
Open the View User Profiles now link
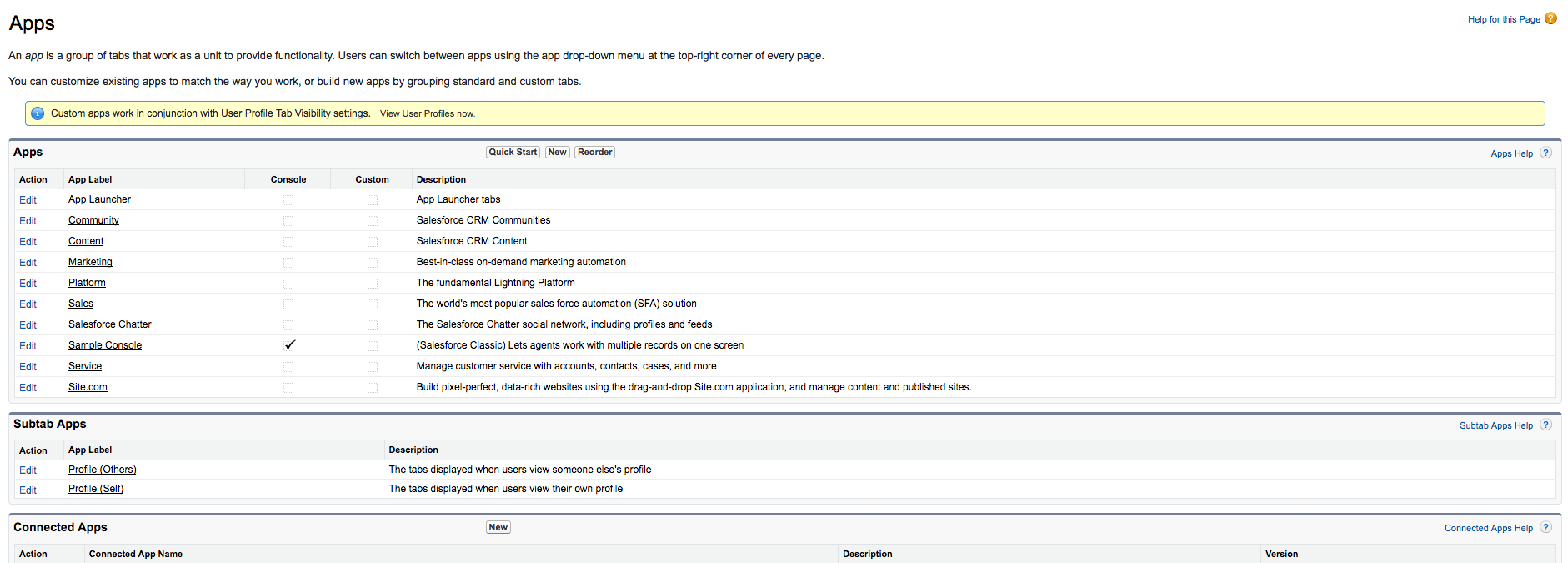pyautogui.click(x=428, y=114)
